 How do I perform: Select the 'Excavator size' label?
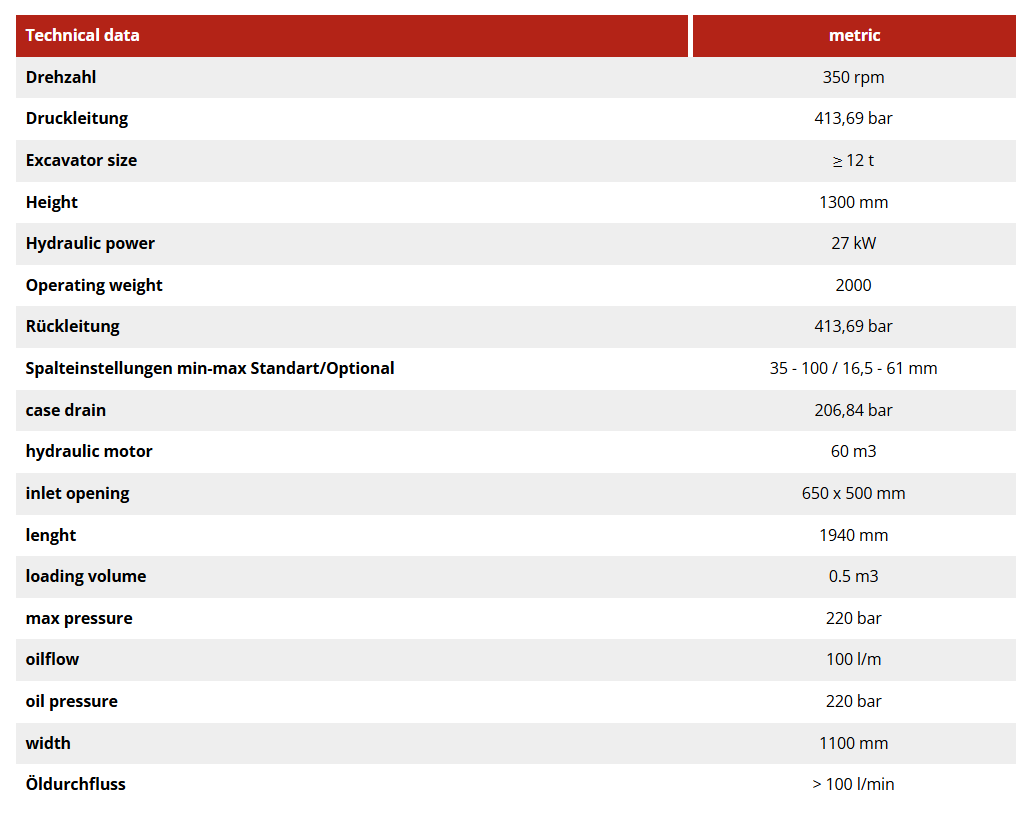click(81, 160)
